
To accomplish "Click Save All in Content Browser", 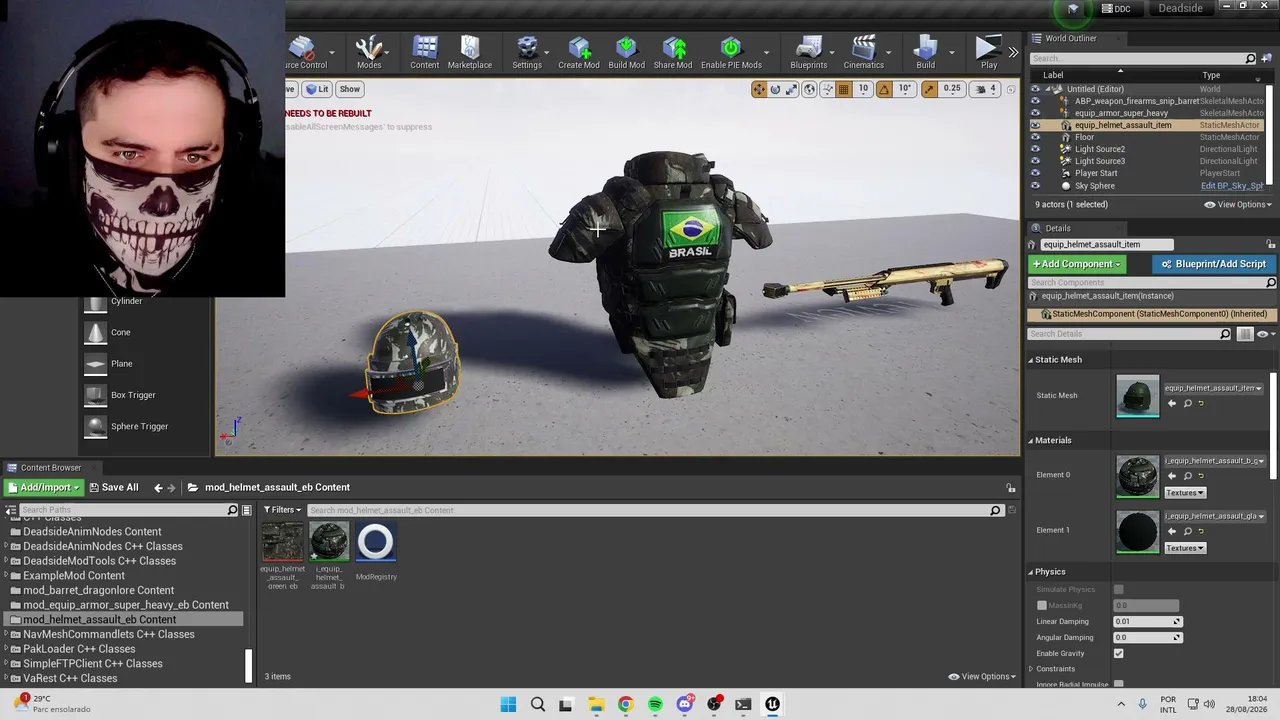I will coord(114,488).
